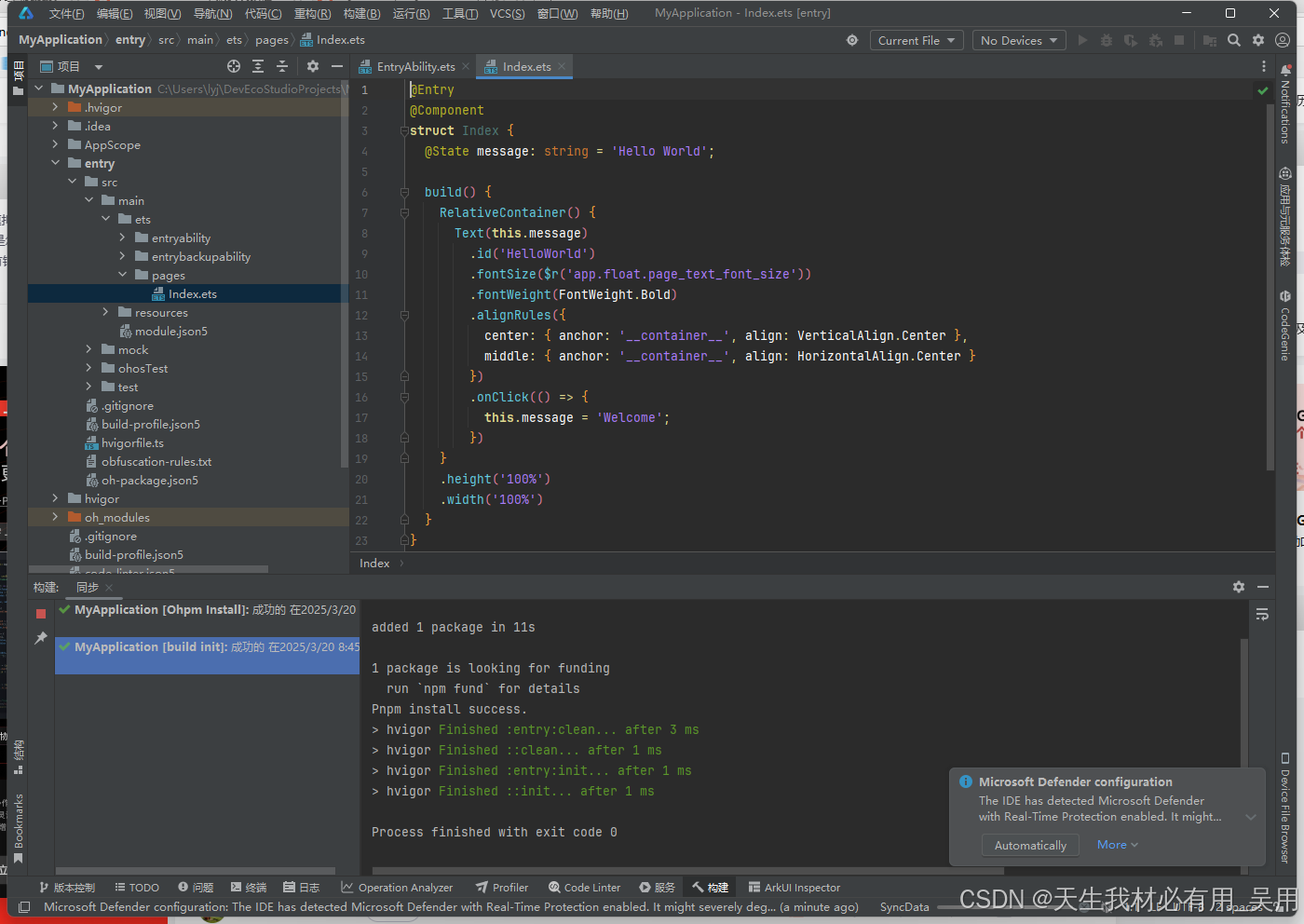
Task: Click the pages breadcrumb in navigation bar
Action: tap(271, 40)
